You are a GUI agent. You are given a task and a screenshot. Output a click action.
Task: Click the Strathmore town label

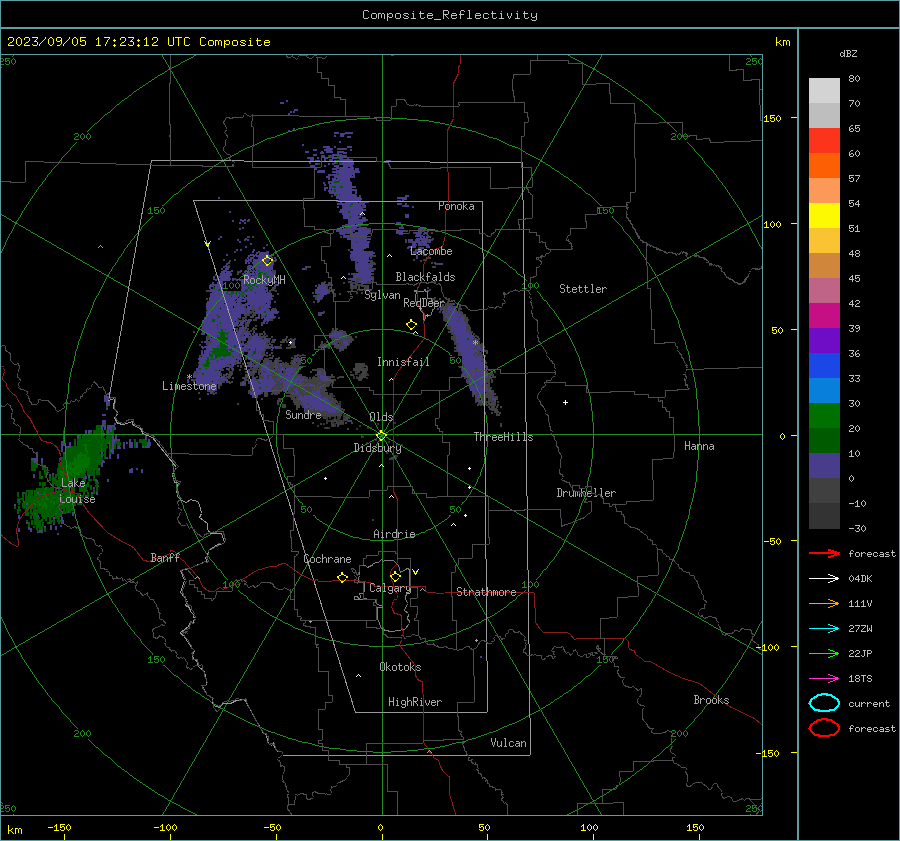click(486, 592)
